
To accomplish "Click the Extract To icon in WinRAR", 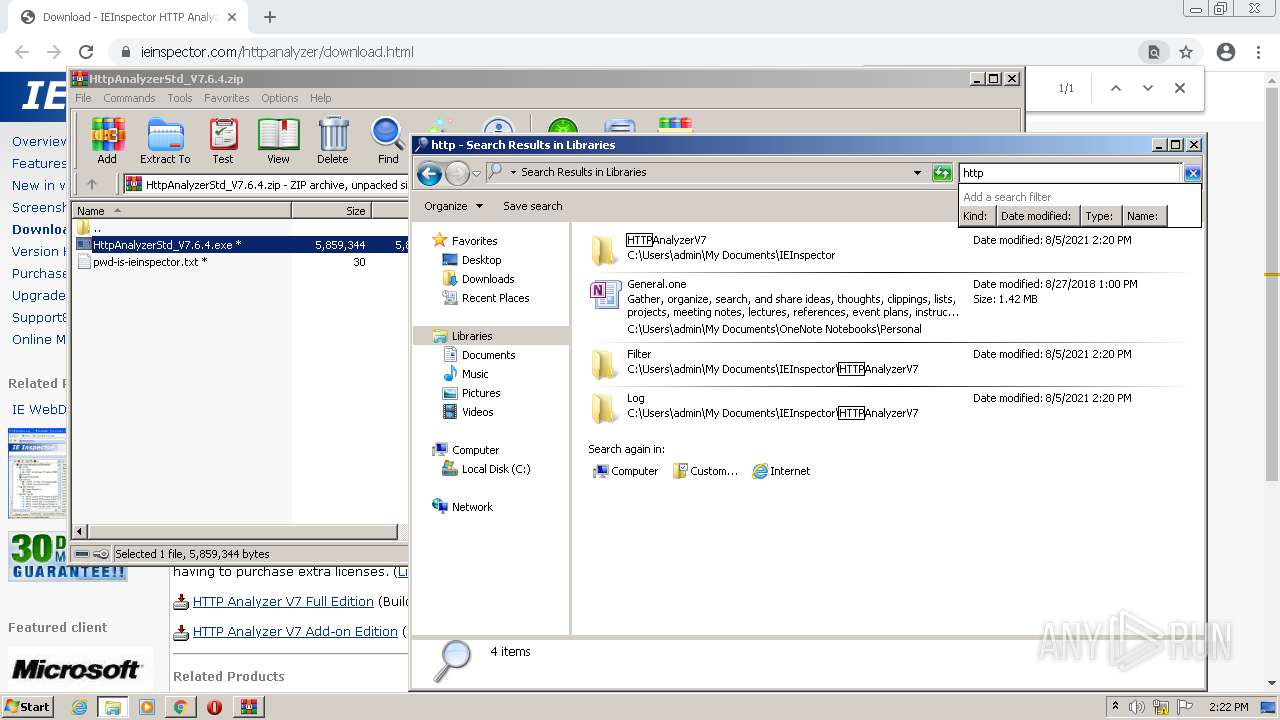I will [165, 141].
